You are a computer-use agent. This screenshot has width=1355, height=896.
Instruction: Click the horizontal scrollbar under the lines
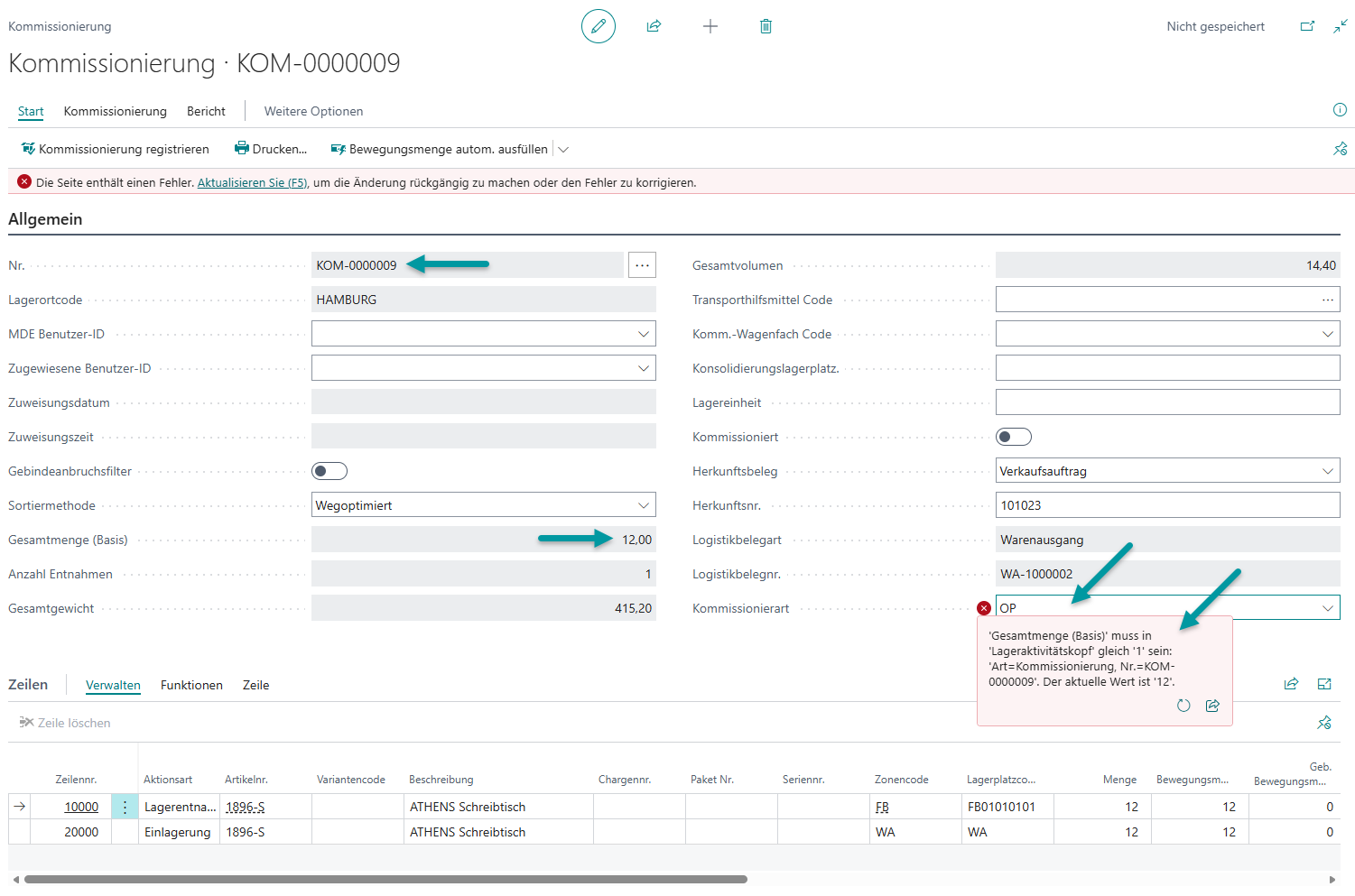point(385,879)
